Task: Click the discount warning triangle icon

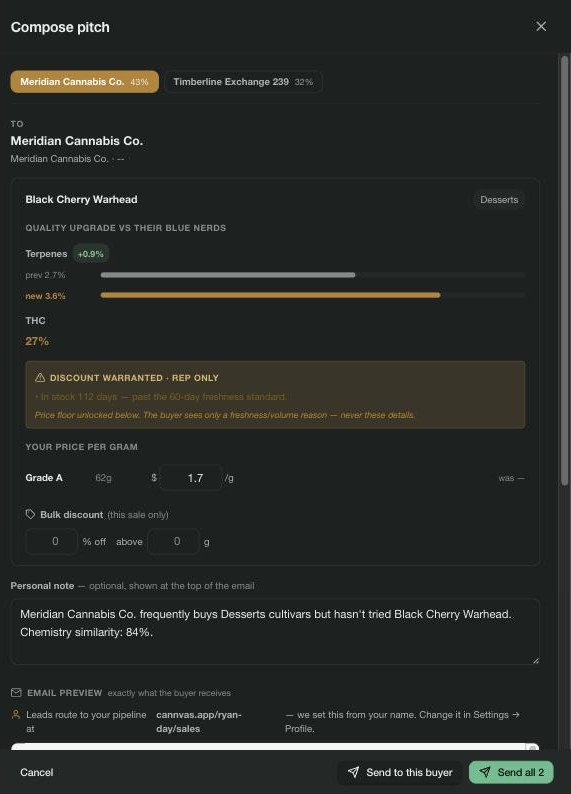Action: tap(40, 378)
